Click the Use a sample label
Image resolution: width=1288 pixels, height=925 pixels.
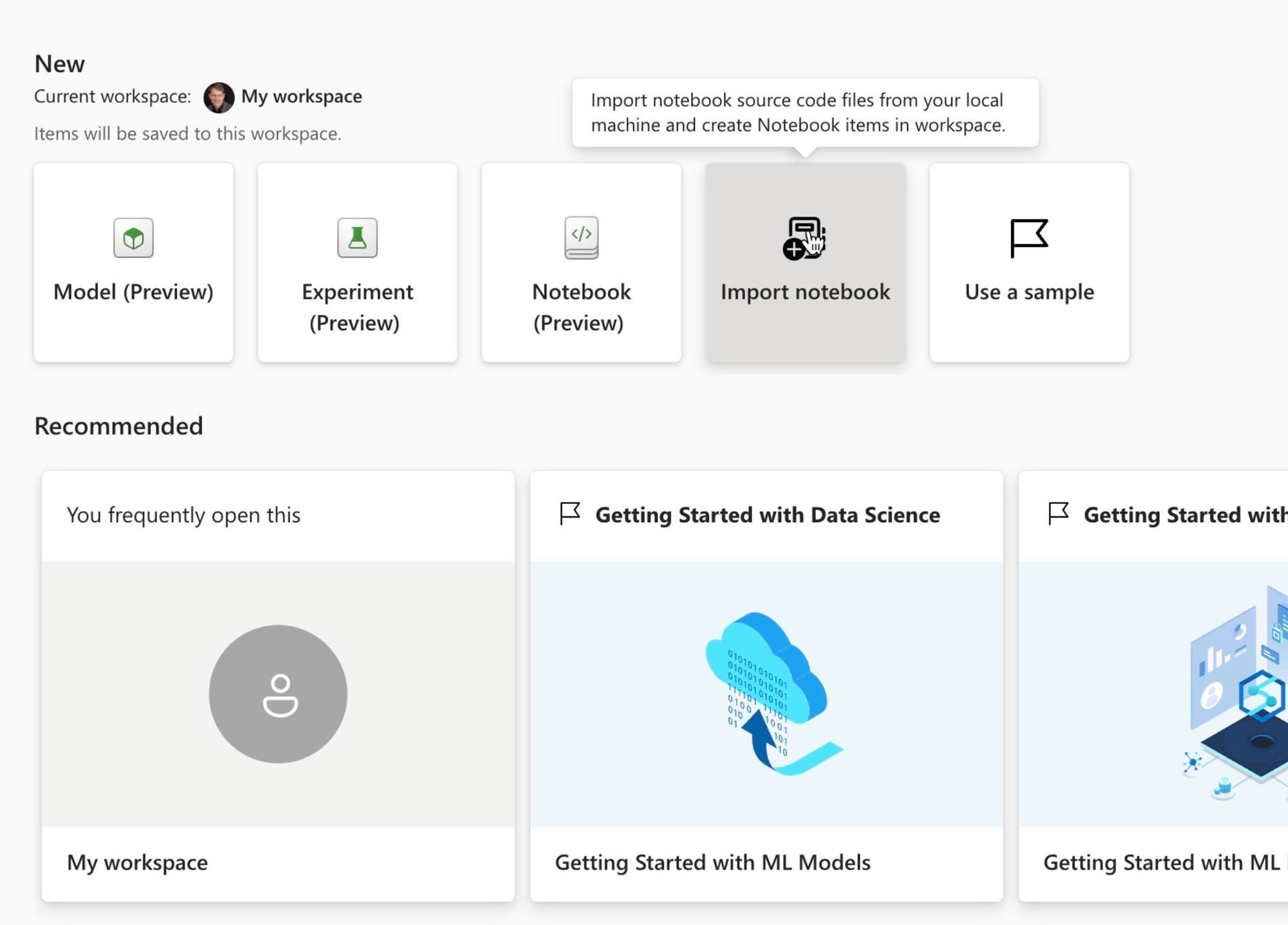(1029, 292)
